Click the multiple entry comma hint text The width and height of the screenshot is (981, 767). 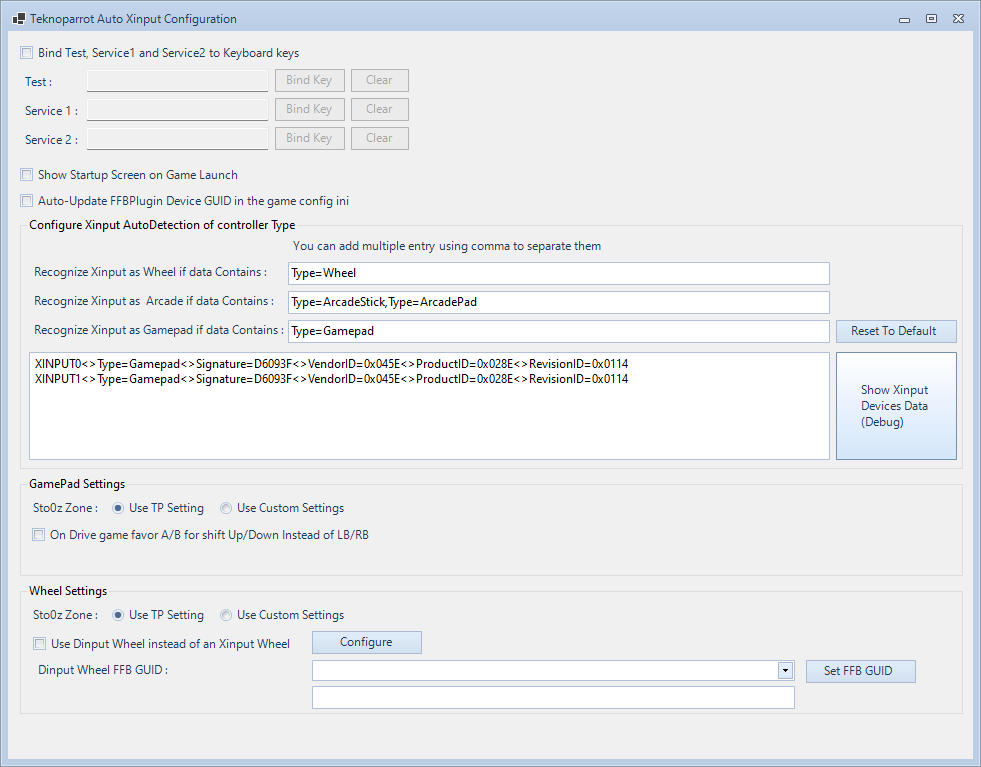(x=447, y=246)
